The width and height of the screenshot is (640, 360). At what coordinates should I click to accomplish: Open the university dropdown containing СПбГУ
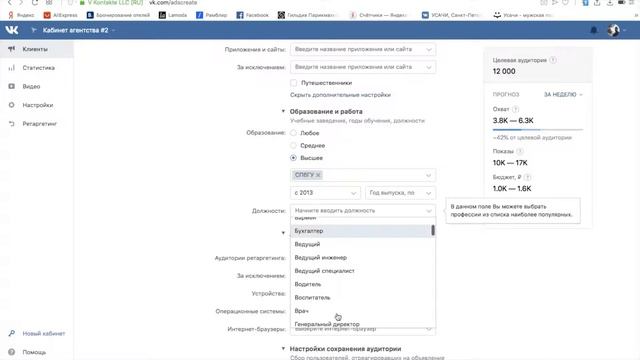tap(363, 175)
